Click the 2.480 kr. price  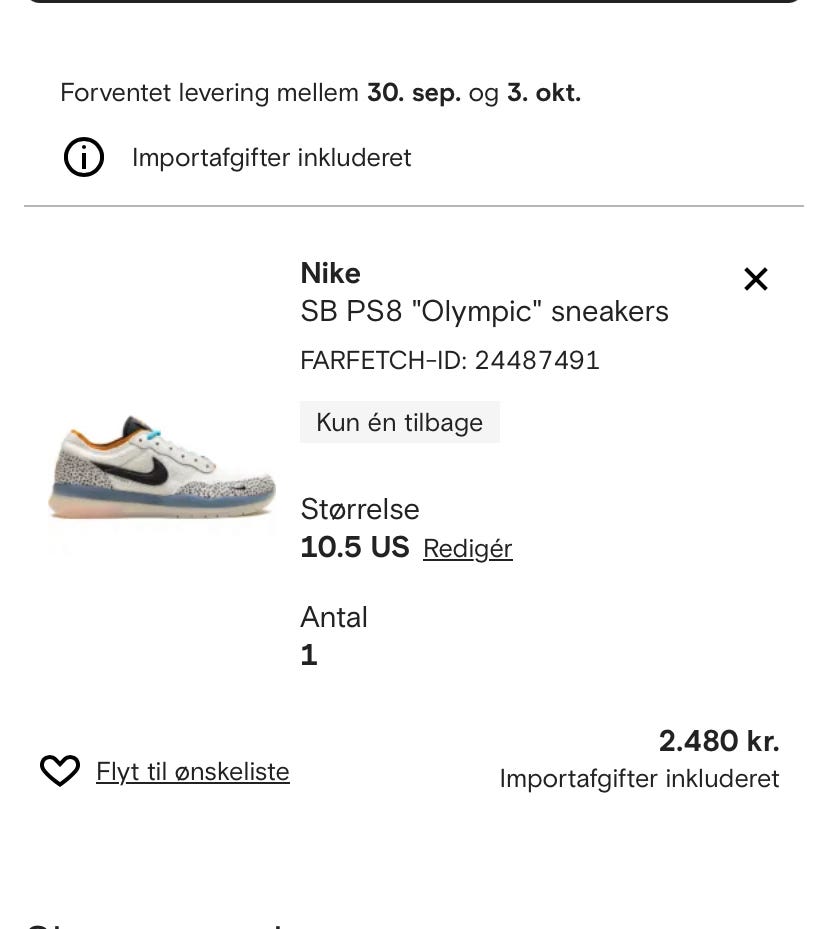point(718,741)
